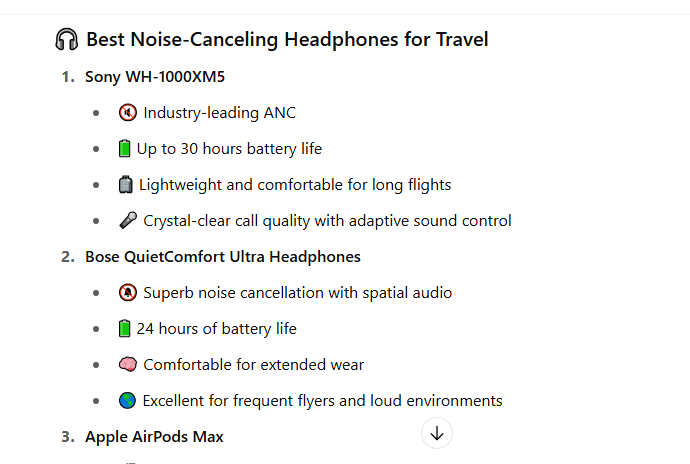Click the headphones emoji in the heading
This screenshot has height=464, width=690.
click(x=66, y=40)
